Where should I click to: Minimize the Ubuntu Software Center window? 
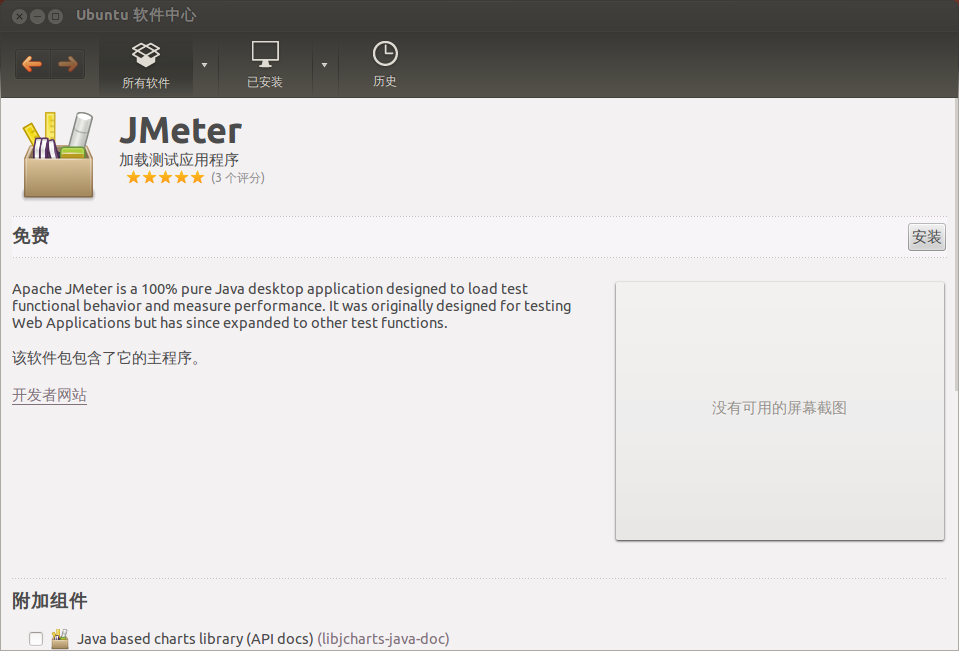click(x=37, y=17)
